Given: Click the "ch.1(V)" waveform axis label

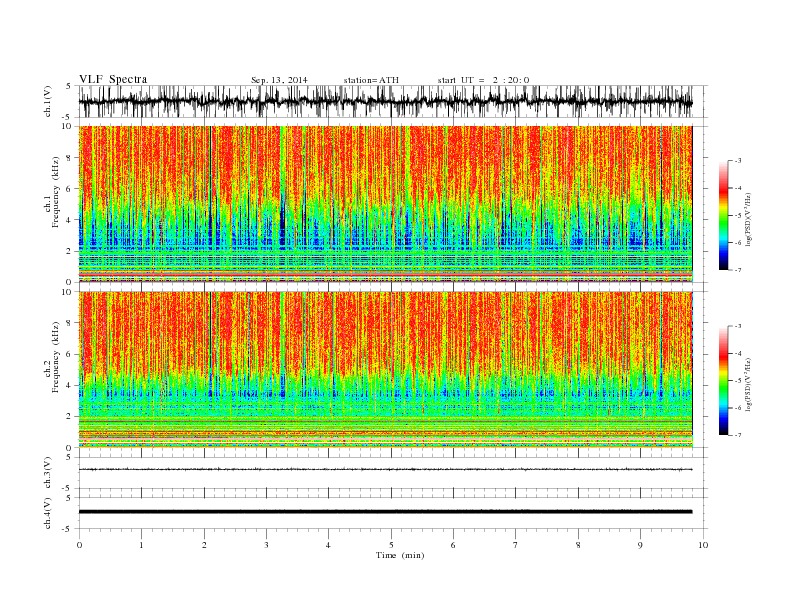Looking at the screenshot, I should (x=48, y=101).
